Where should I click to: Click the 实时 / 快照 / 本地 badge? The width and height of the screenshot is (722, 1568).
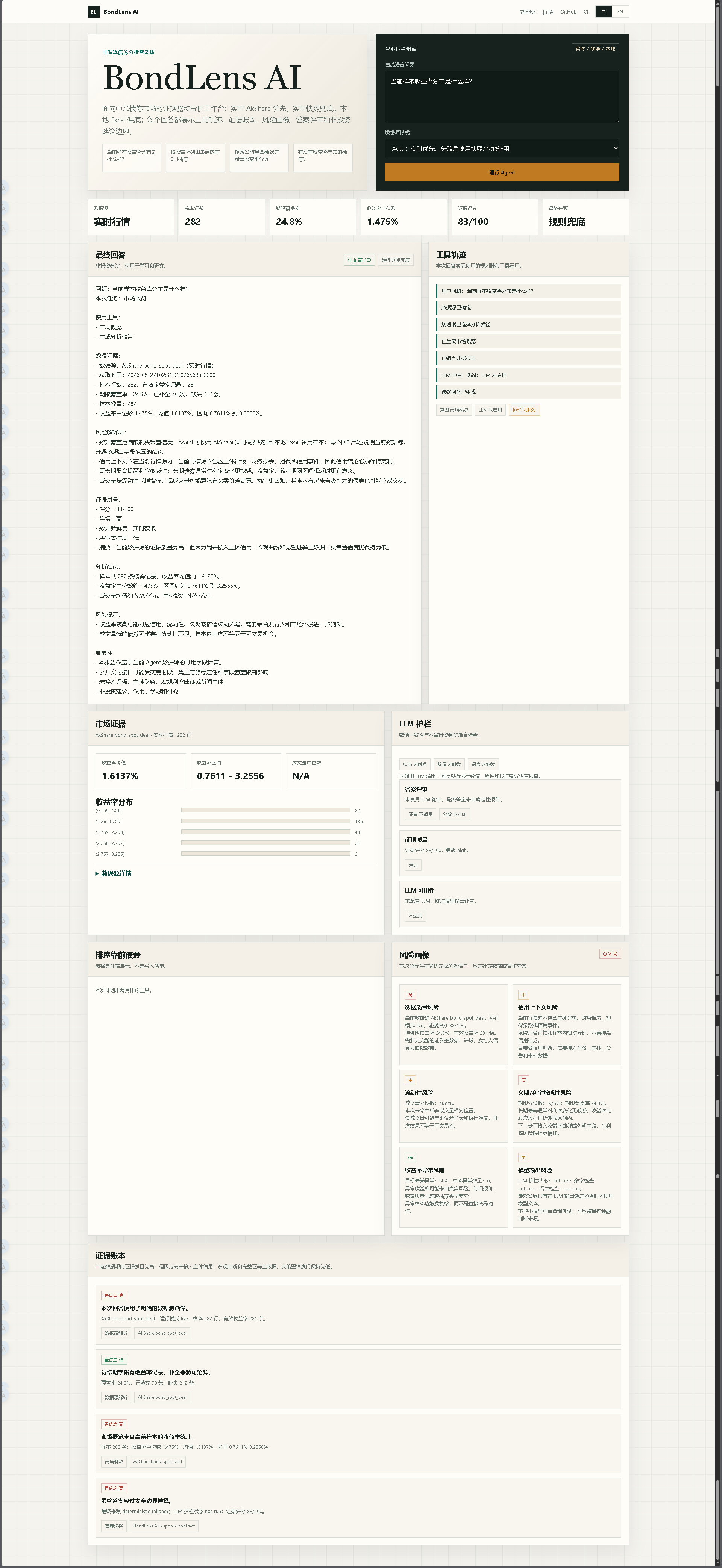pos(595,49)
